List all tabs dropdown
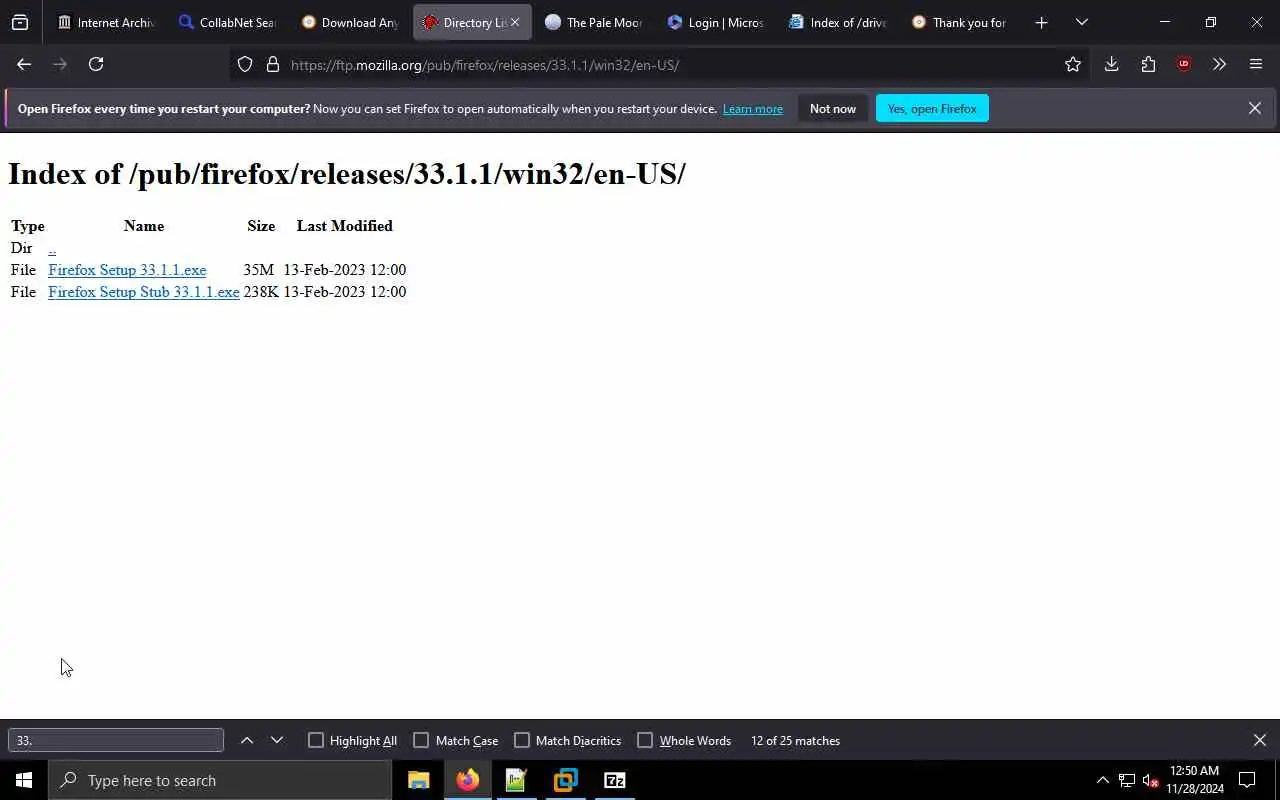 click(1082, 22)
